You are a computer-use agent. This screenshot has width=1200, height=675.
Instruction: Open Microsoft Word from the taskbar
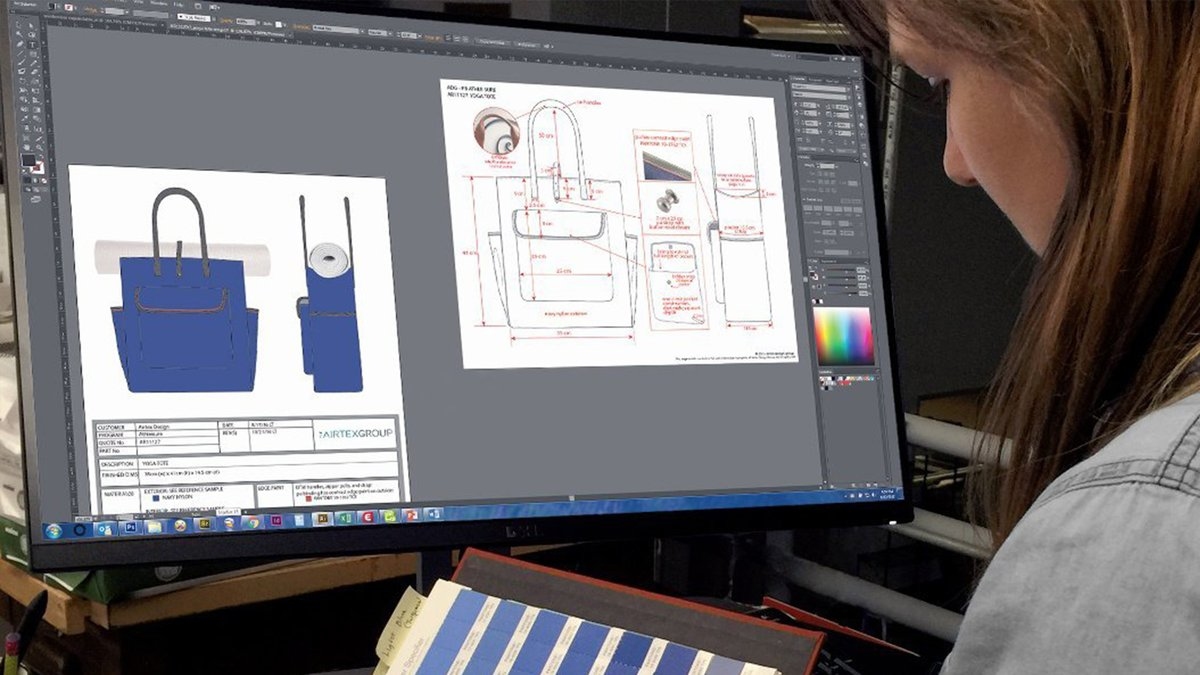(x=433, y=514)
